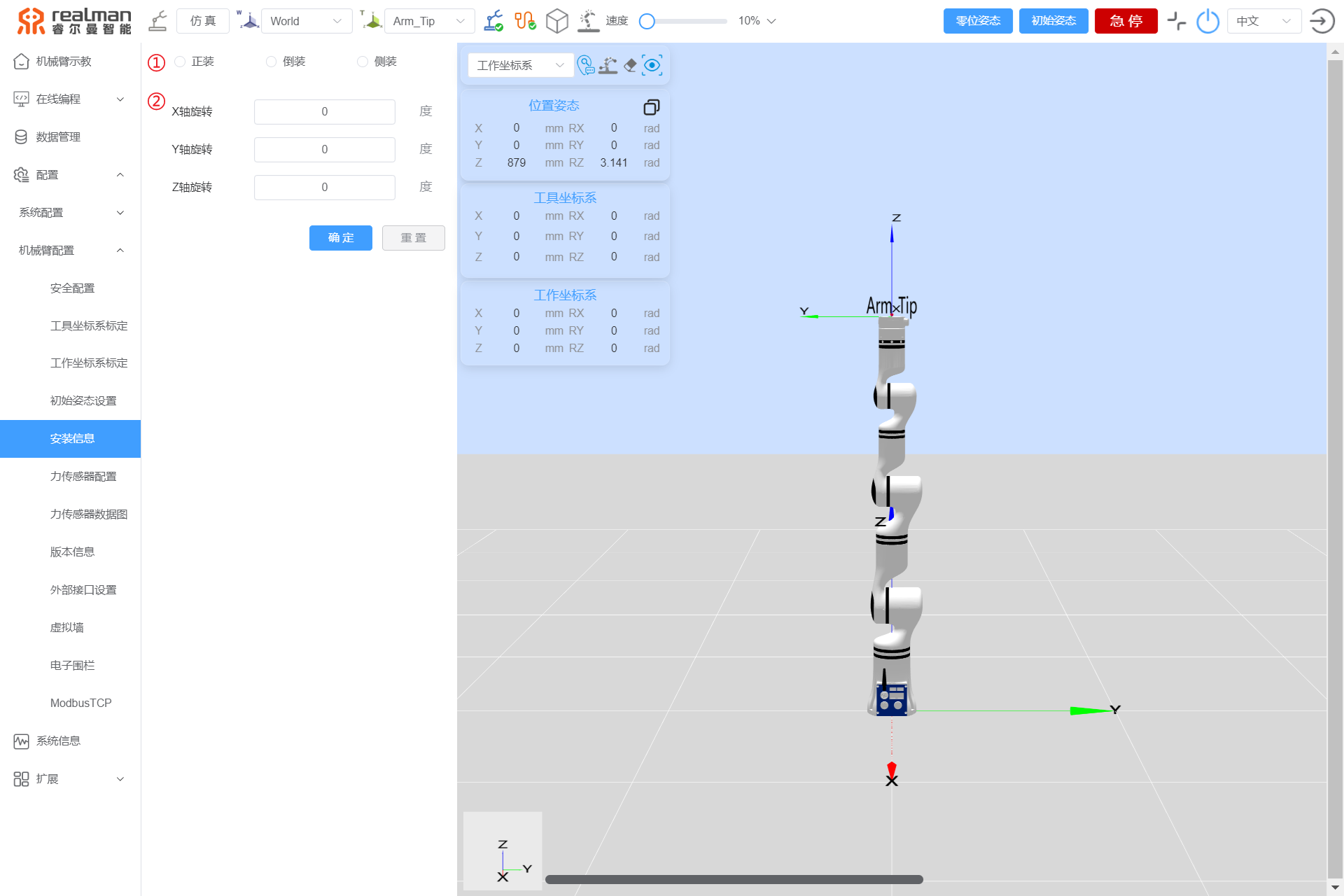This screenshot has height=896, width=1344.
Task: Click the vertical scrollbar down arrow
Action: tap(1335, 888)
